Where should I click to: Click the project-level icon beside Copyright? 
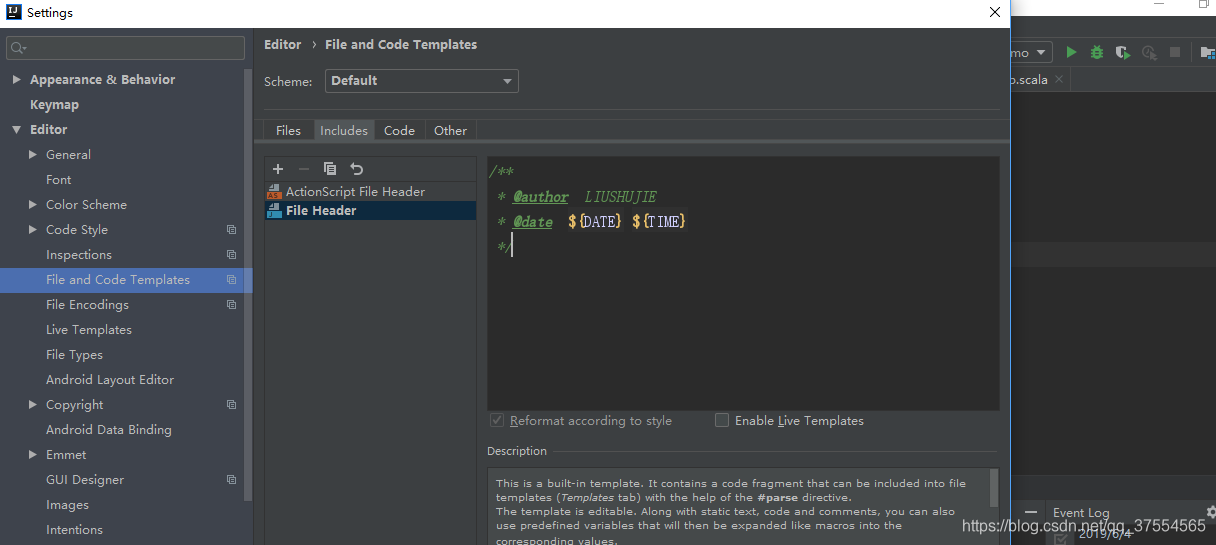(x=232, y=405)
